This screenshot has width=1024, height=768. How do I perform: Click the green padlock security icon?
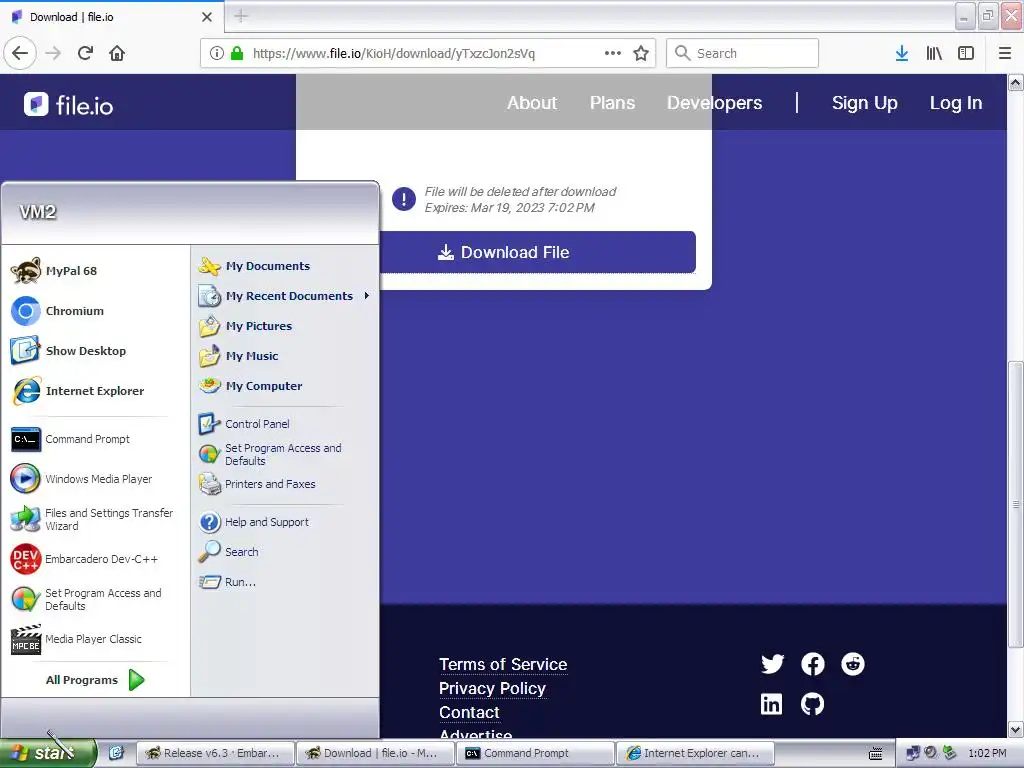coord(237,53)
